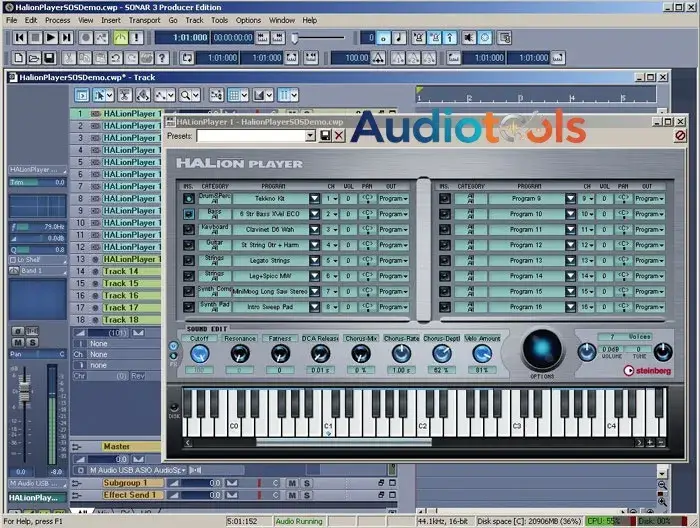
Task: Mute the Effect Send 1 bus
Action: click(292, 495)
